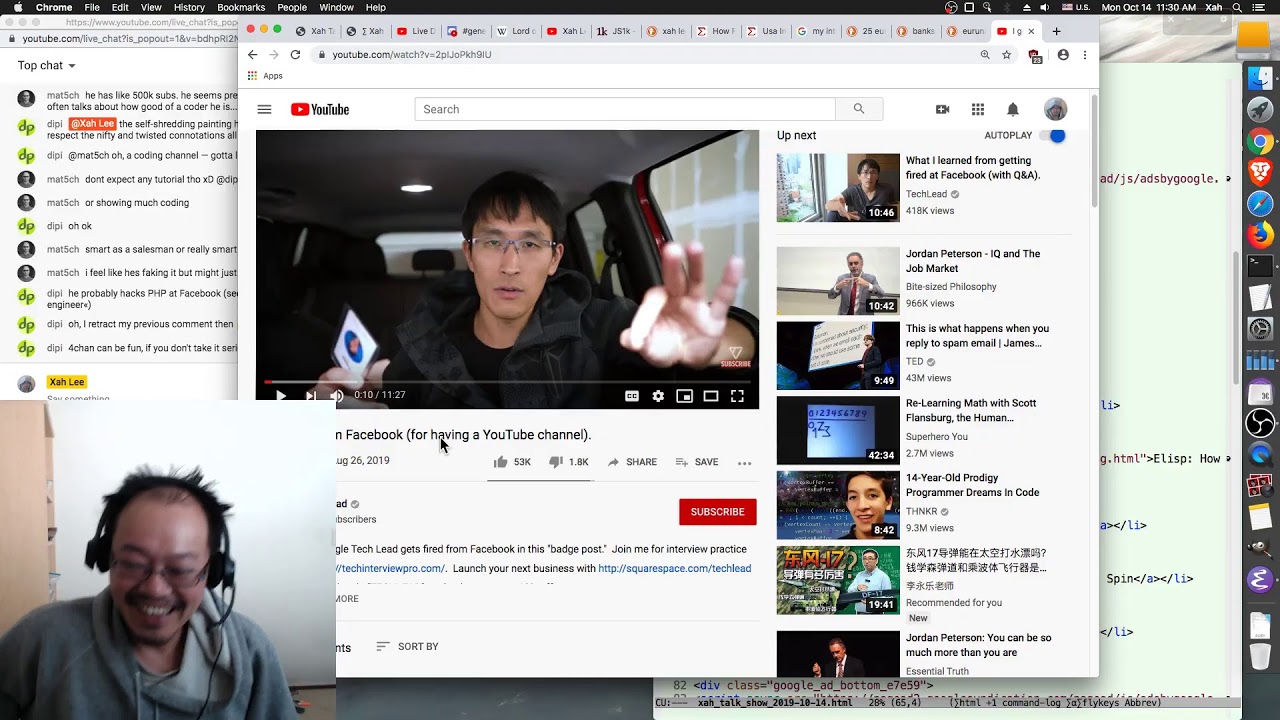The image size is (1280, 720).
Task: Switch to the Live D tab
Action: (x=416, y=31)
